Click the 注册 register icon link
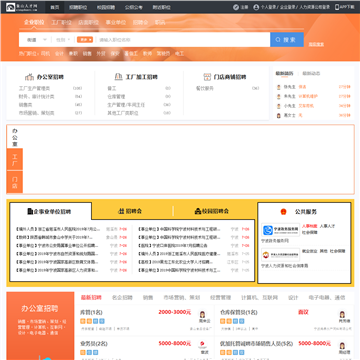 point(236,7)
